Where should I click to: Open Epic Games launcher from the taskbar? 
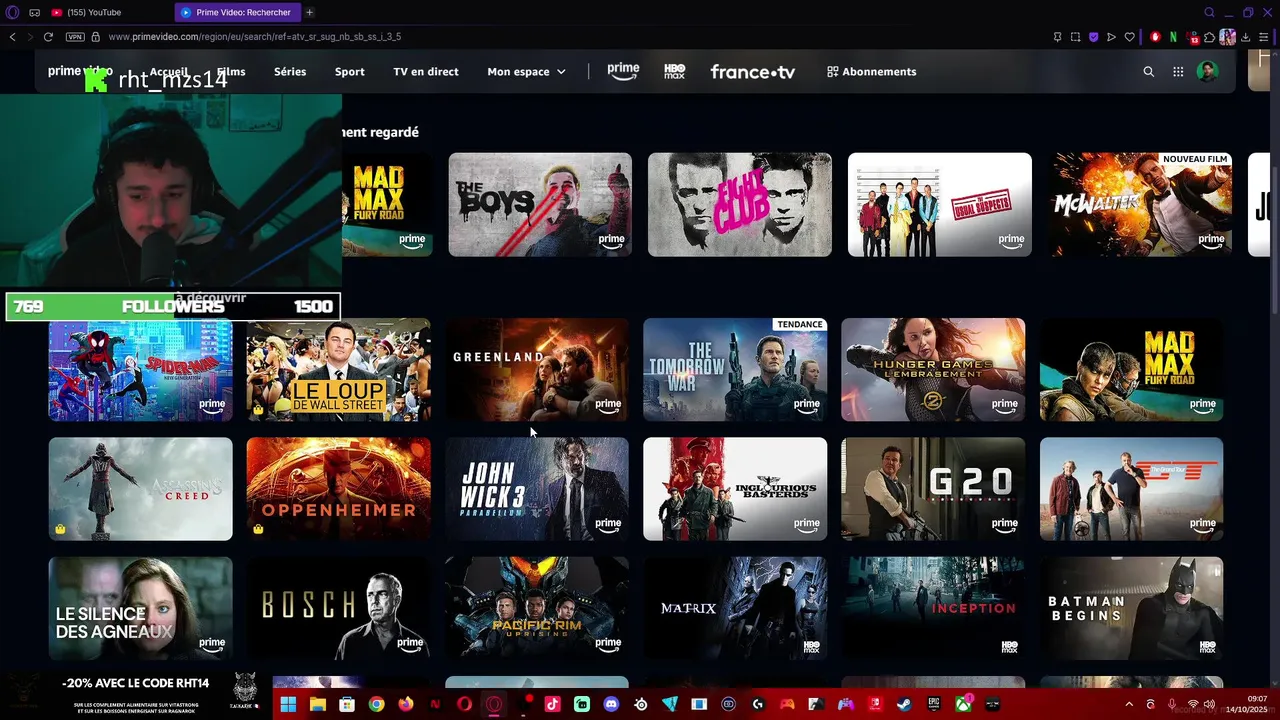pyautogui.click(x=934, y=704)
